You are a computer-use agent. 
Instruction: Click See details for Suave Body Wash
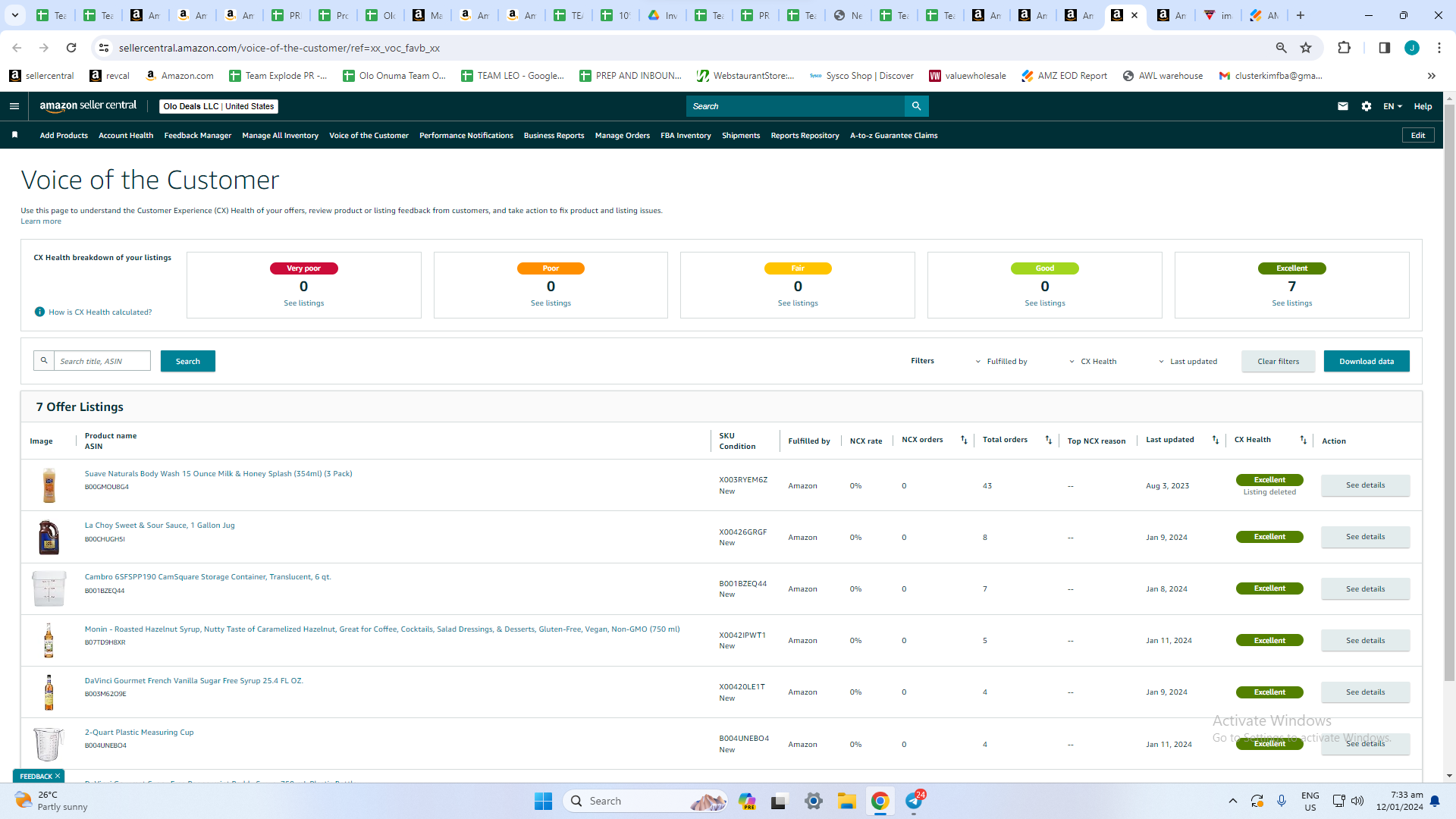(1365, 485)
